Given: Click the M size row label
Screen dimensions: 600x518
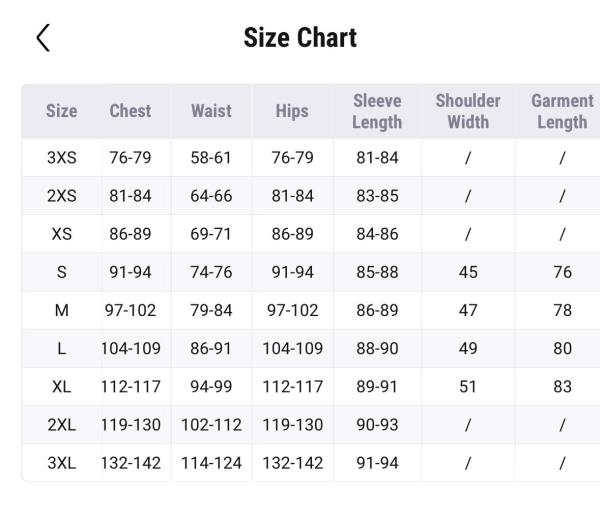Looking at the screenshot, I should click(61, 310).
